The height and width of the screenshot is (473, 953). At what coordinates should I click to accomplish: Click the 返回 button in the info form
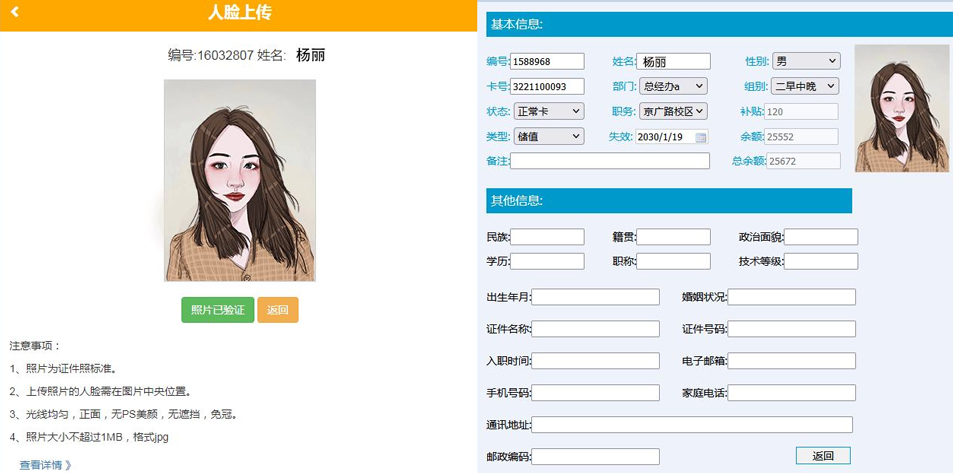[823, 456]
